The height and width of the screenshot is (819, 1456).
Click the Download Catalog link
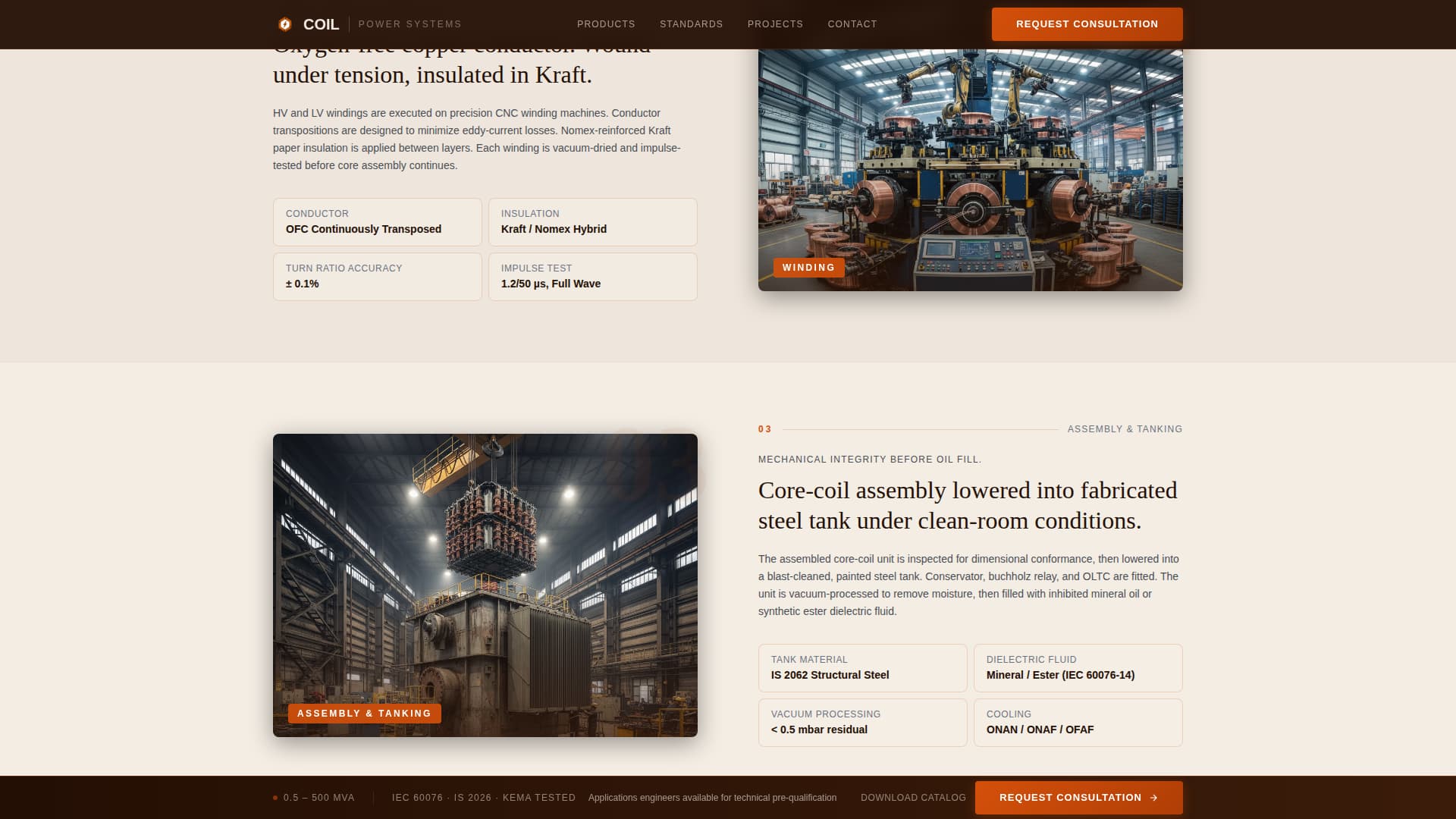pos(913,798)
